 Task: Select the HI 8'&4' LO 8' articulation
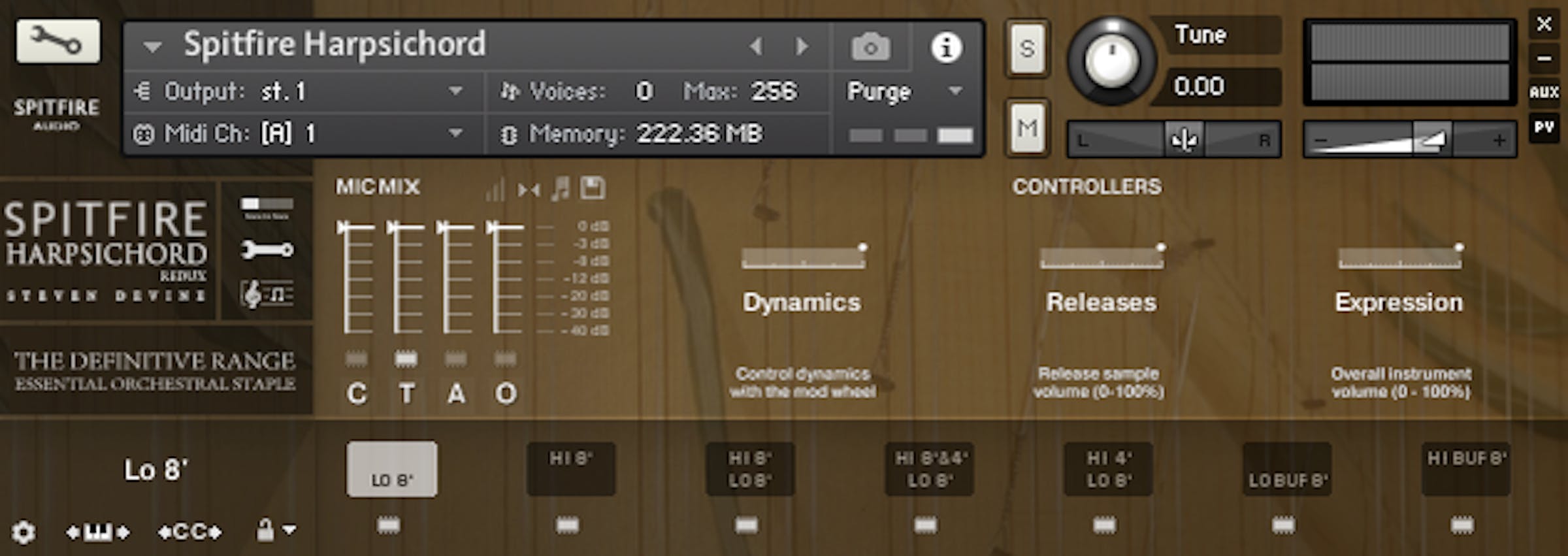point(930,468)
